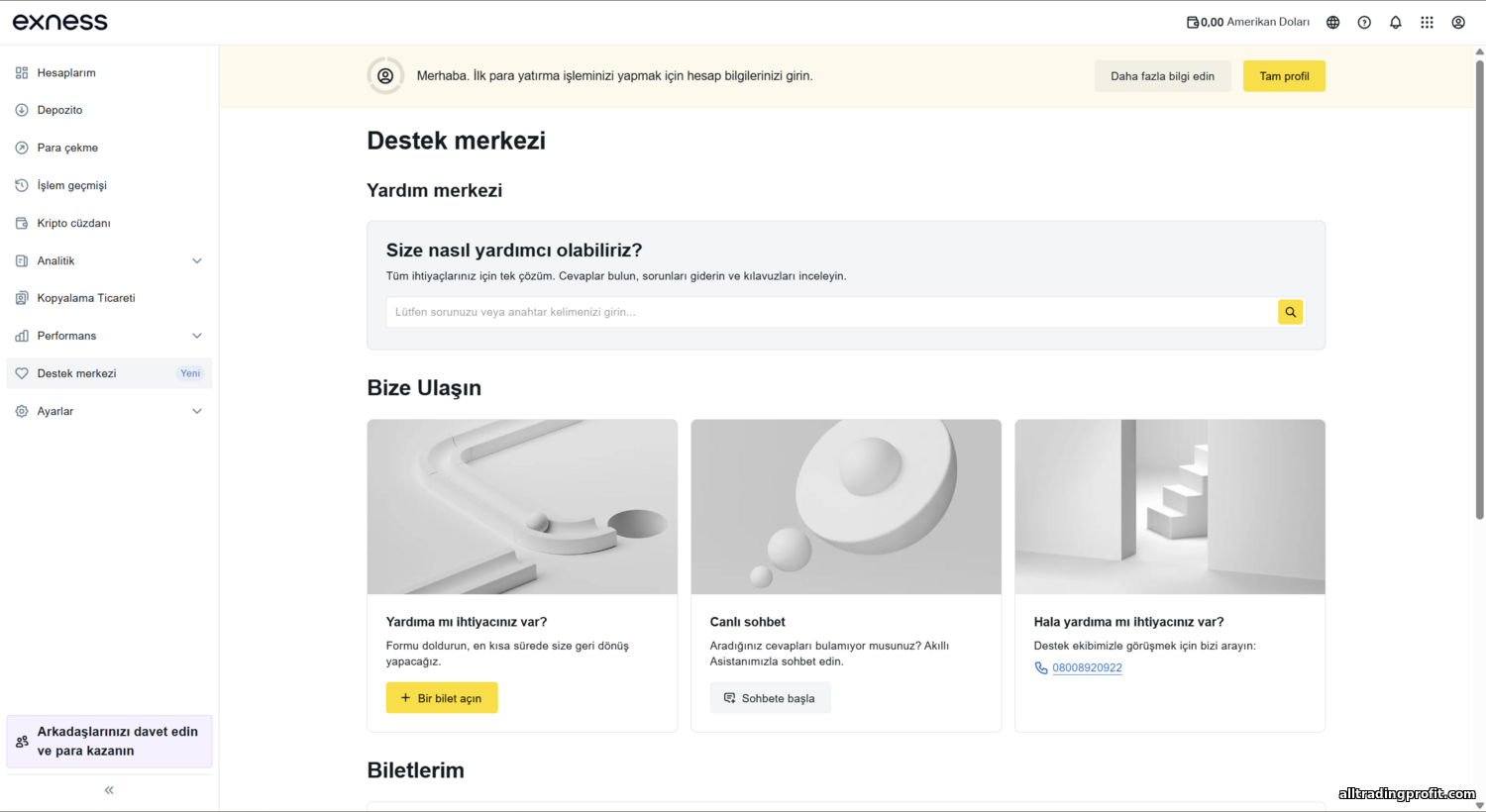Start chat with Sohbete başla button
This screenshot has width=1486, height=812.
tap(770, 698)
